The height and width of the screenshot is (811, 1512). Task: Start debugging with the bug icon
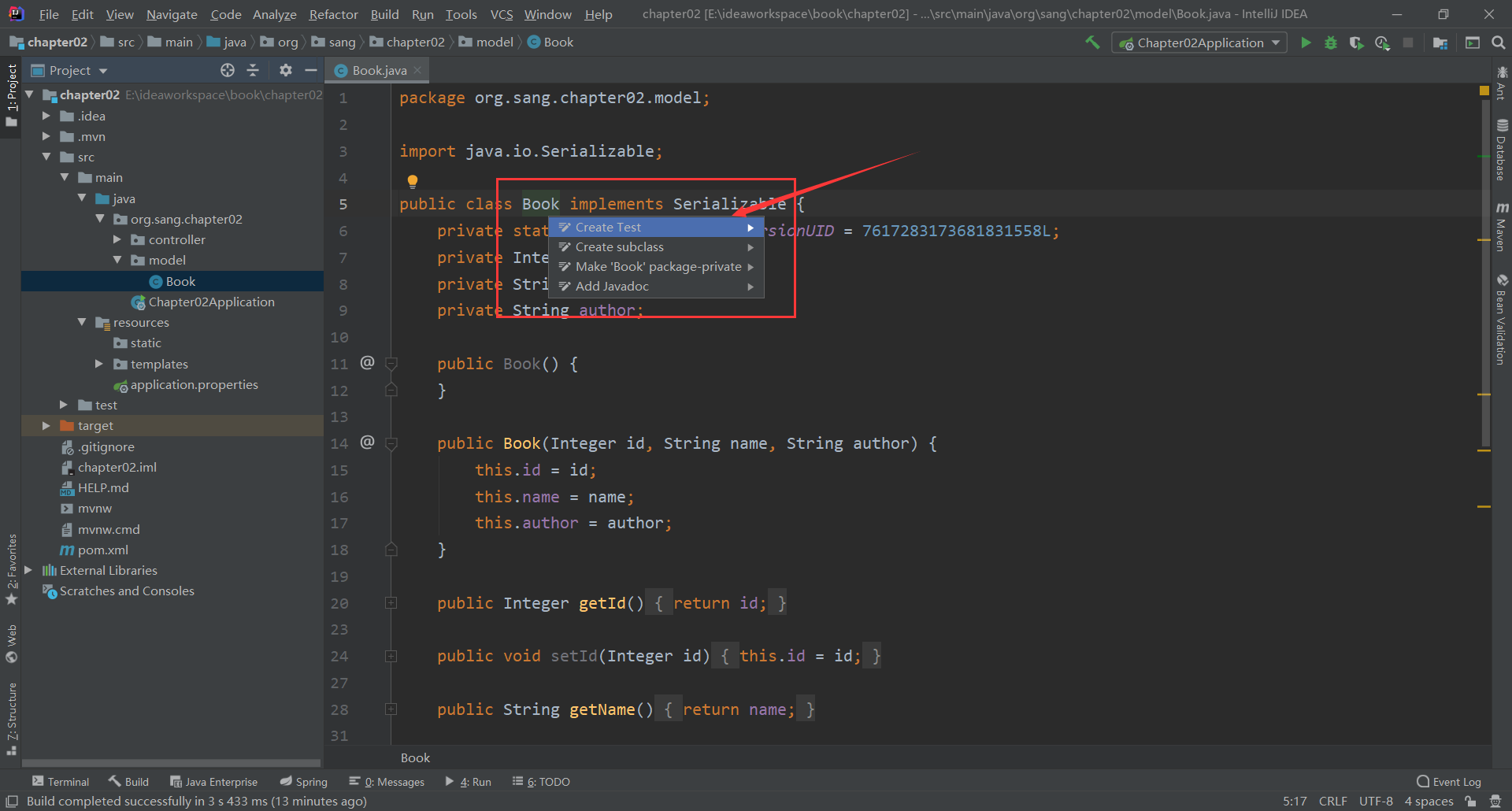coord(1331,43)
